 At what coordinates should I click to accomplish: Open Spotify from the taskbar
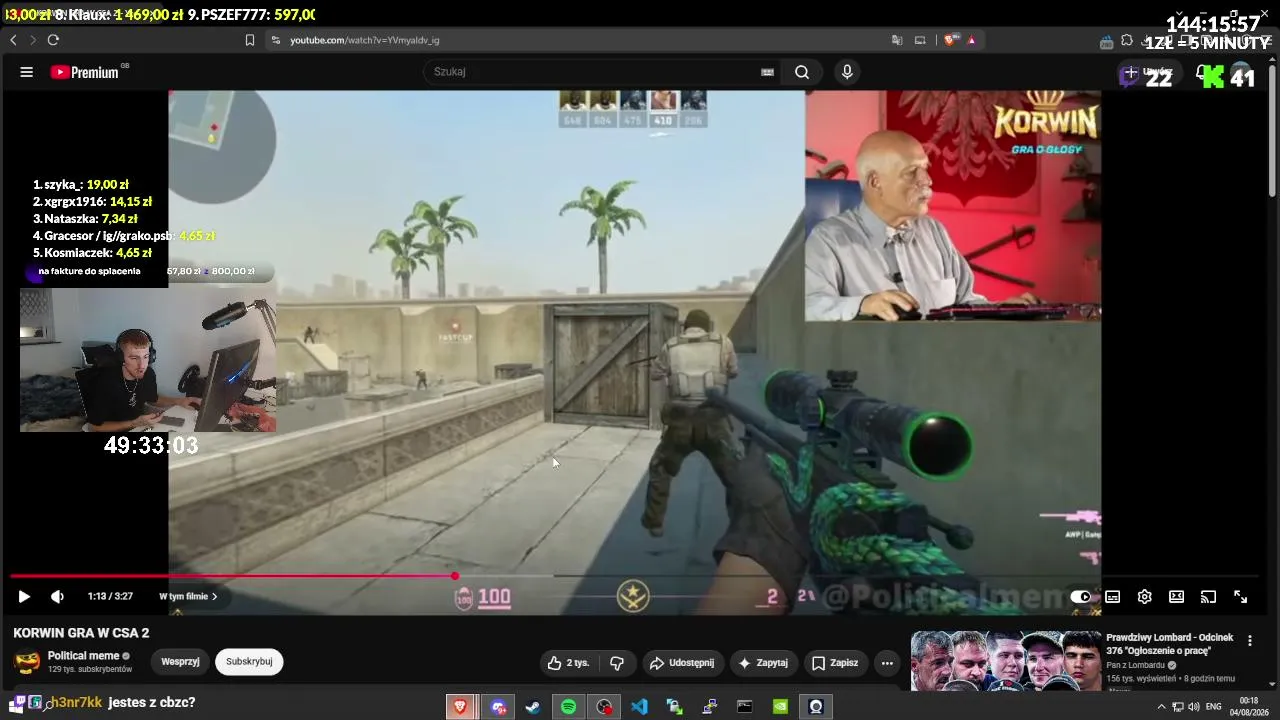tap(568, 707)
